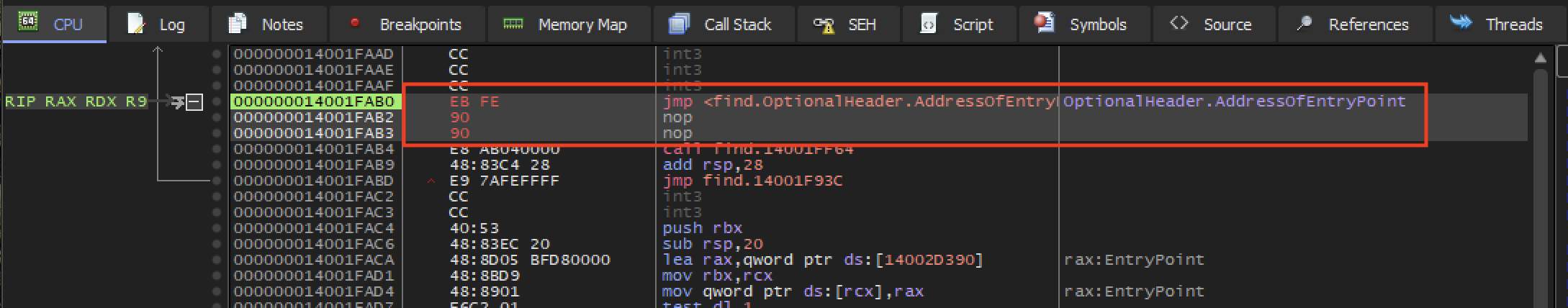Click the Breakpoints red dot icon
The height and width of the screenshot is (308, 1568).
[x=354, y=22]
